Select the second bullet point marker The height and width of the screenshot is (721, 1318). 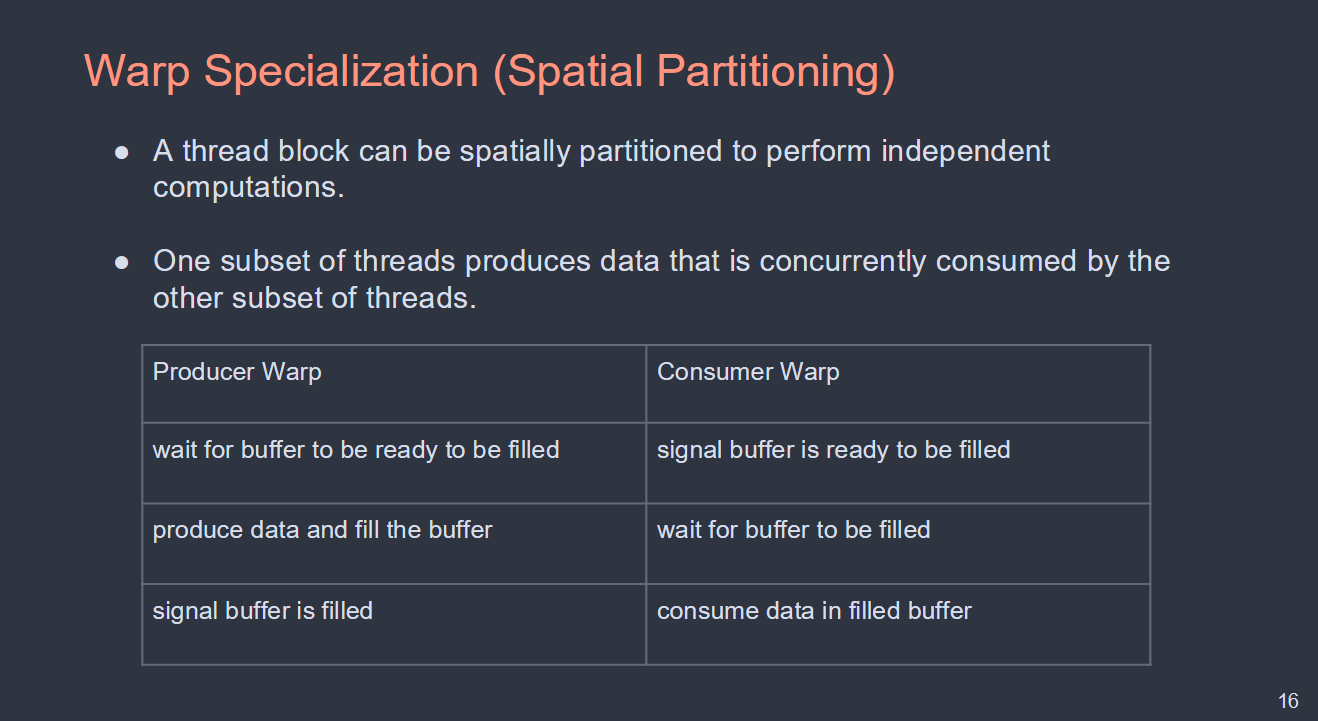pyautogui.click(x=122, y=263)
